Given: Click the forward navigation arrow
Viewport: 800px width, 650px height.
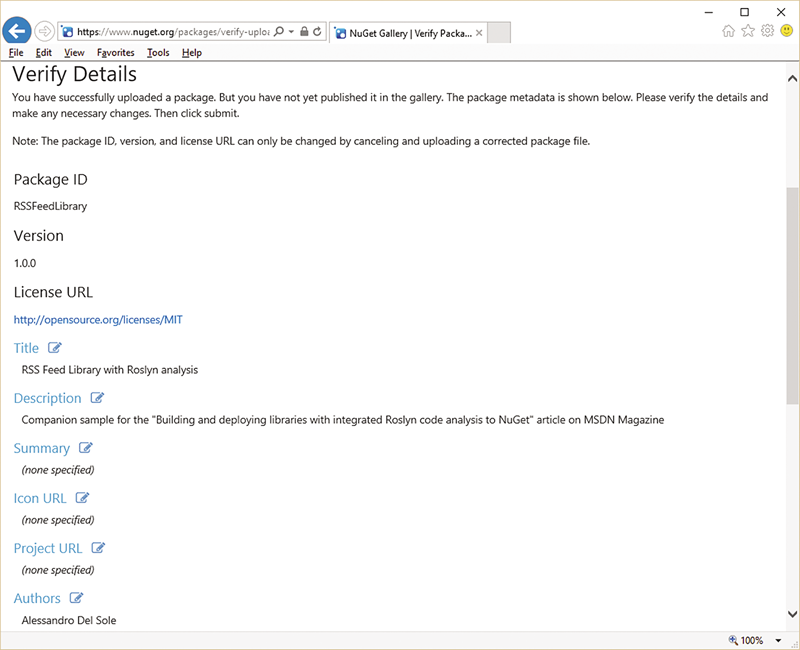Looking at the screenshot, I should 44,32.
